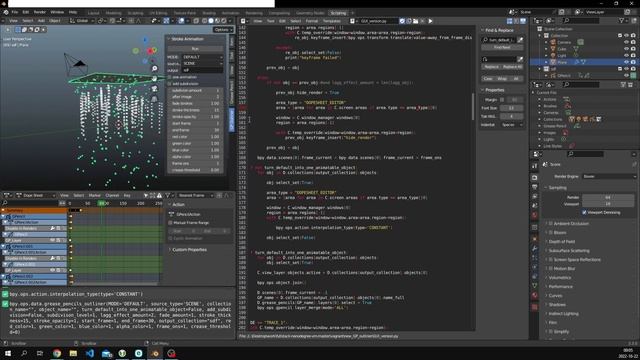Click the Camera object icon in the outliner
The image size is (640, 360).
(x=553, y=42)
